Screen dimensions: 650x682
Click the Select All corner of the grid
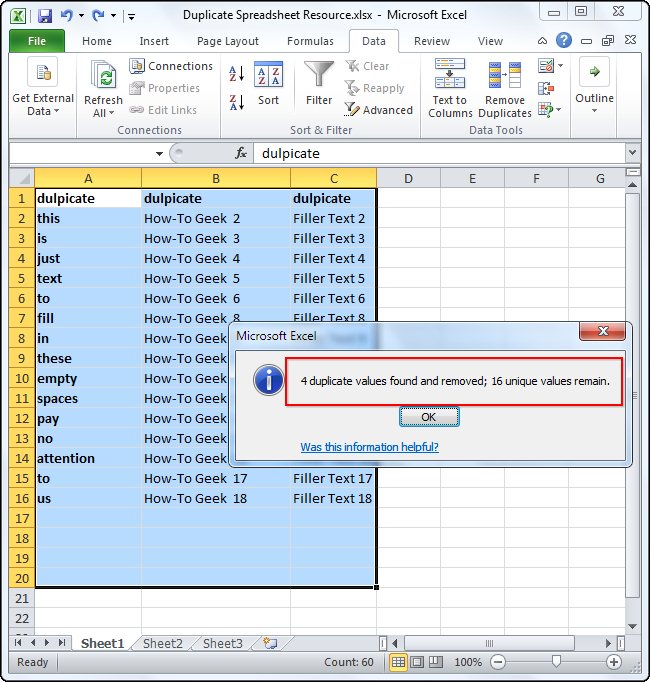pyautogui.click(x=22, y=178)
